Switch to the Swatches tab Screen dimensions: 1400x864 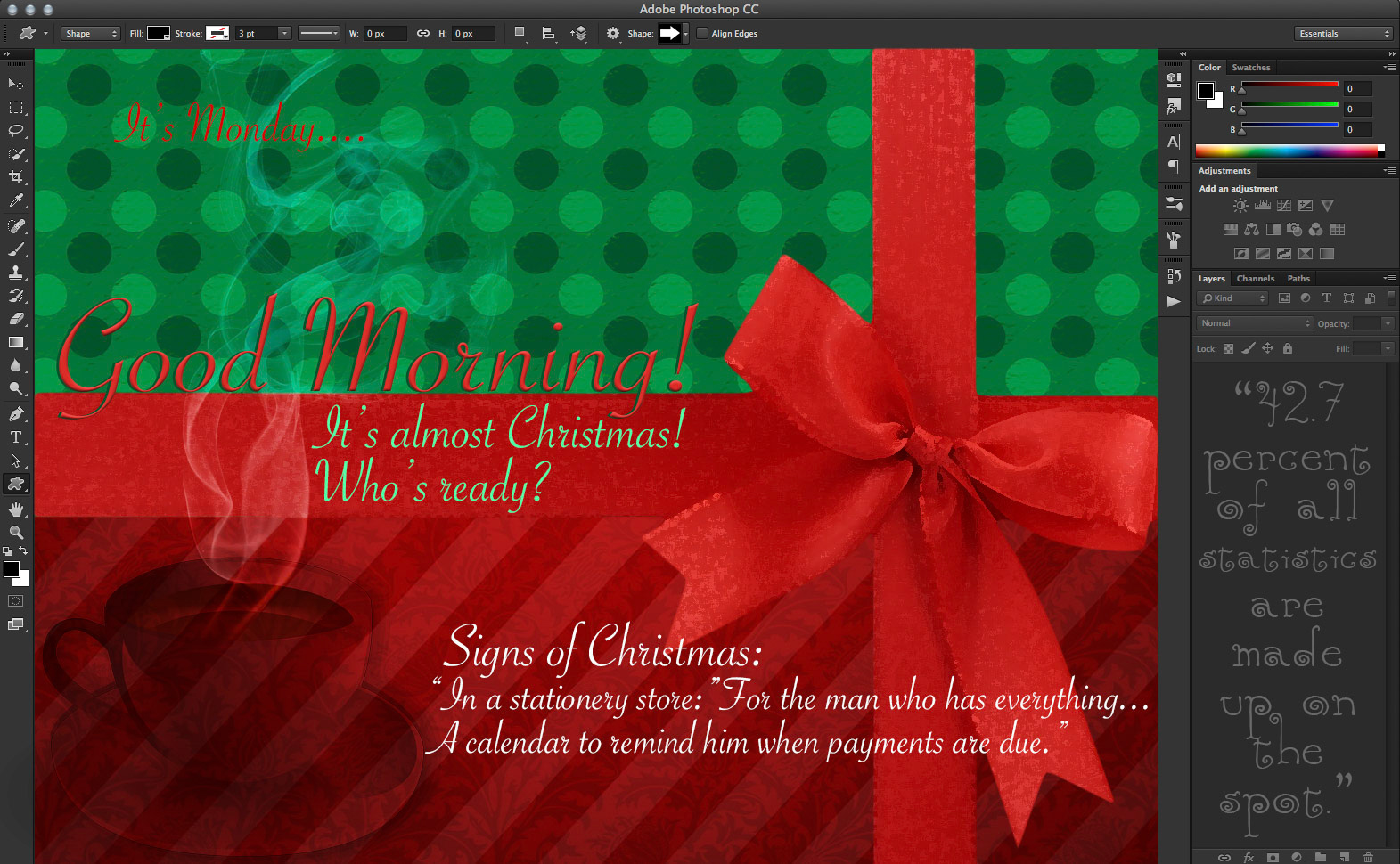(1251, 68)
